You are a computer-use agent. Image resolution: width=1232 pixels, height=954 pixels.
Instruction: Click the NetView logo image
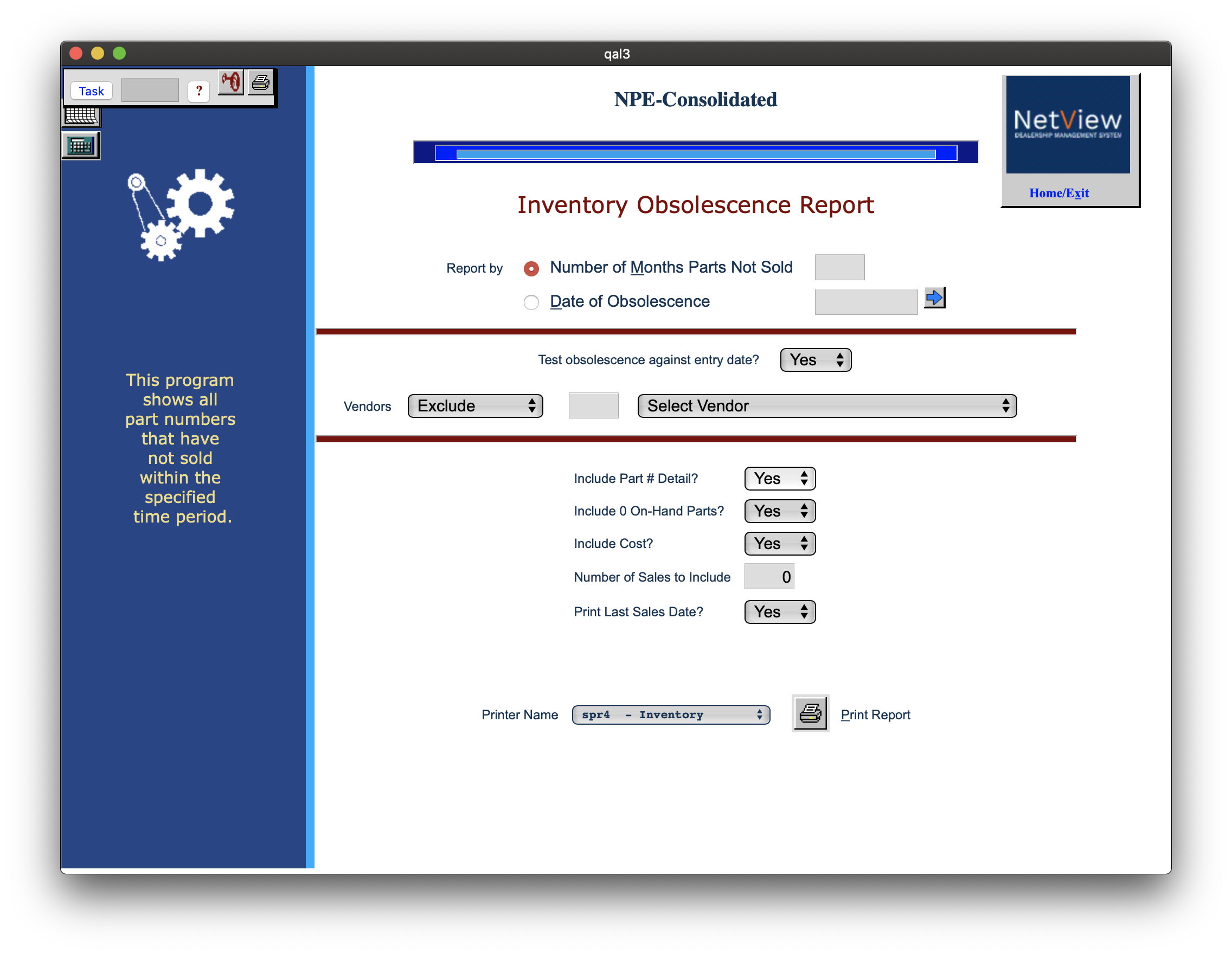(x=1067, y=125)
